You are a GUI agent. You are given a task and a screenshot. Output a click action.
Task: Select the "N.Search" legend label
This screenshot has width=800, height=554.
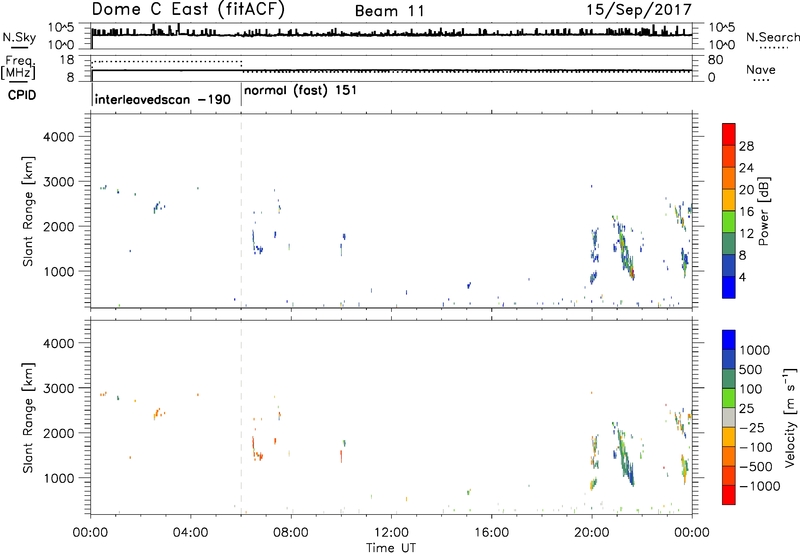click(x=772, y=37)
